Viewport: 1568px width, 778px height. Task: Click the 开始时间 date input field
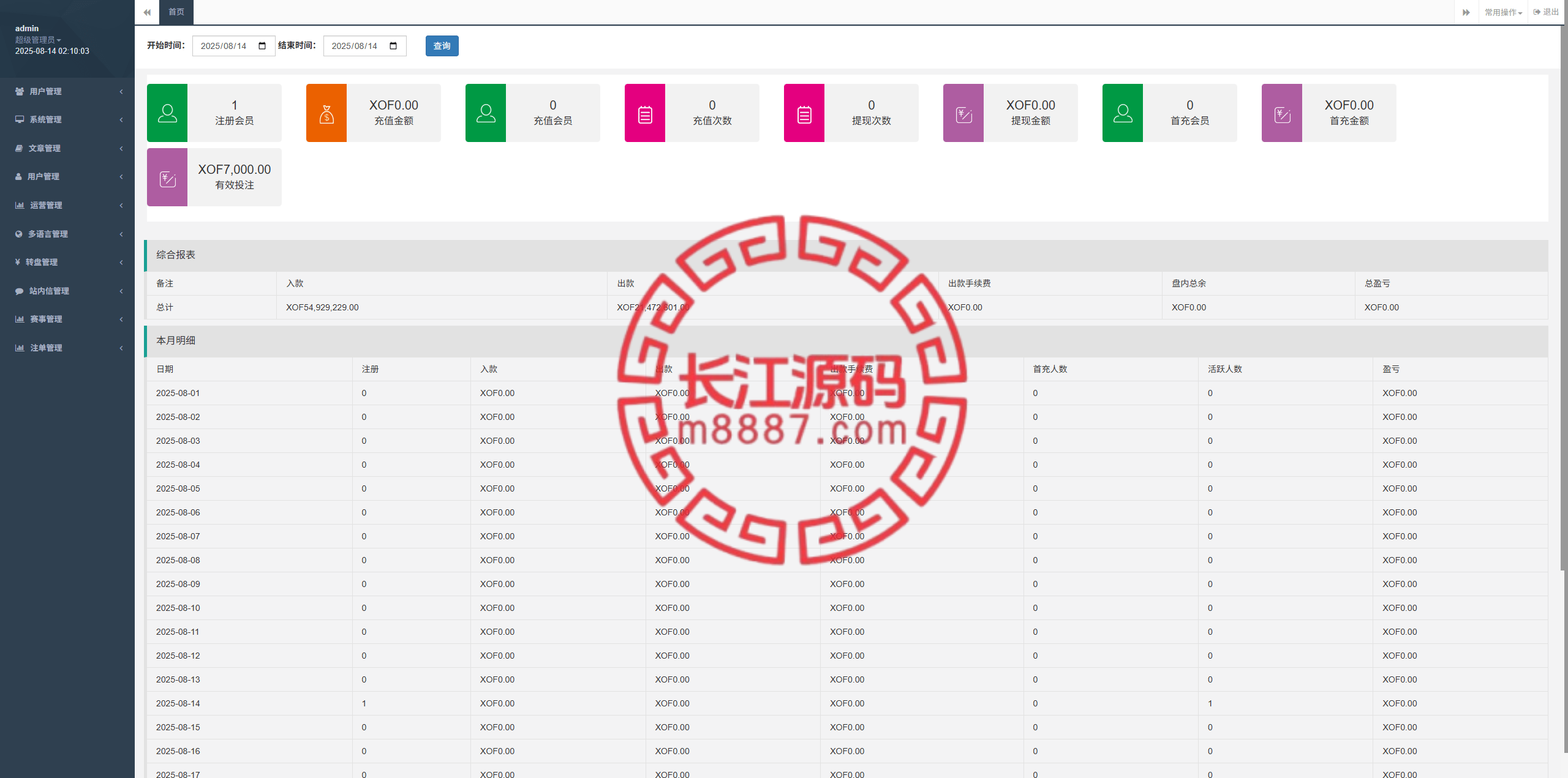point(233,46)
